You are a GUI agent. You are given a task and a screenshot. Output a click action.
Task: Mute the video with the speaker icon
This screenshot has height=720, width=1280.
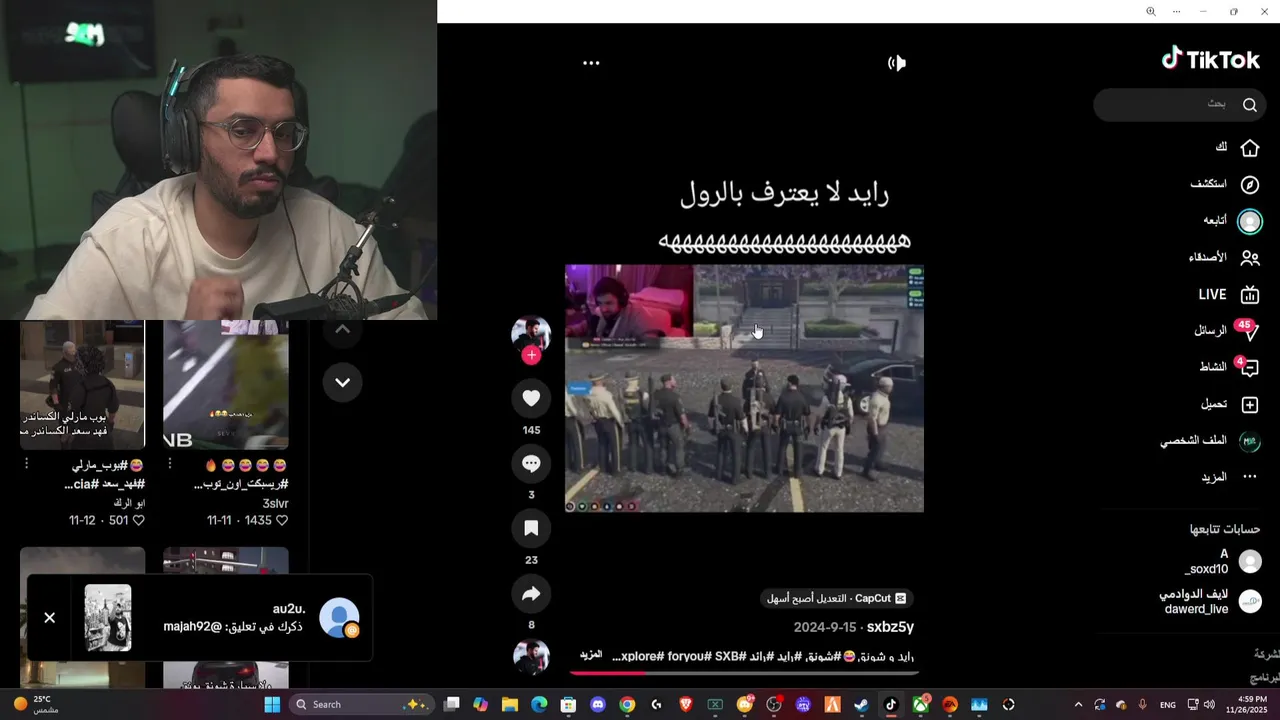point(897,63)
